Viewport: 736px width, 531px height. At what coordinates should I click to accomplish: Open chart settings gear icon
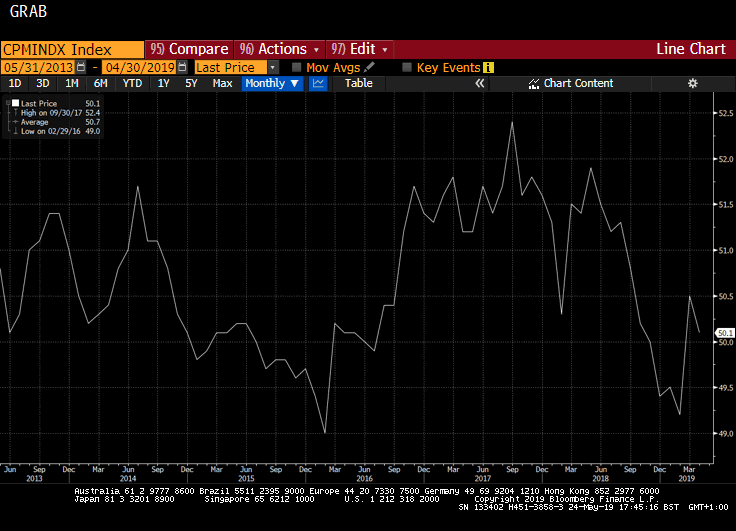pyautogui.click(x=692, y=84)
